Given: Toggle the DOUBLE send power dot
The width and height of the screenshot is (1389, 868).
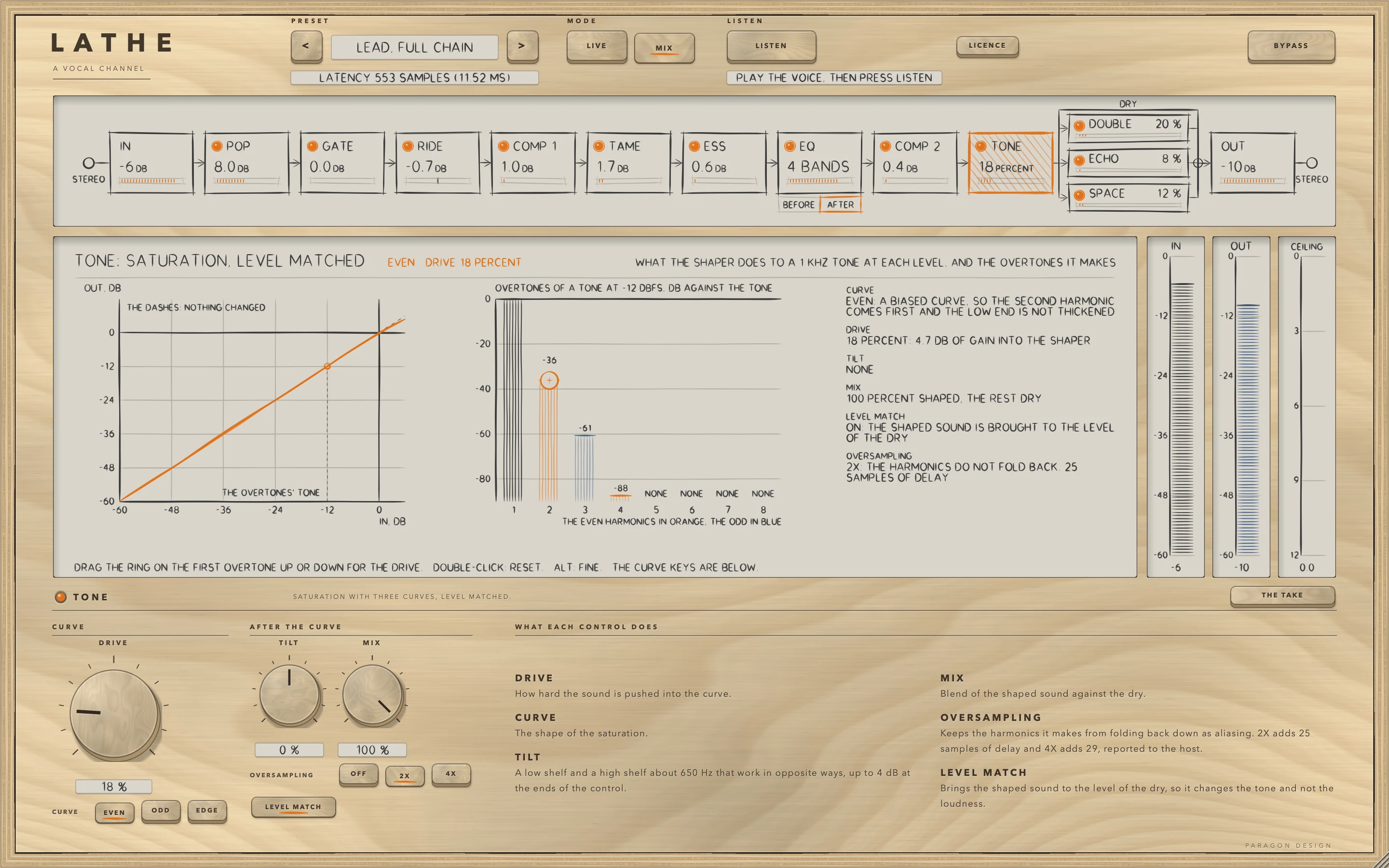Looking at the screenshot, I should click(x=1079, y=125).
